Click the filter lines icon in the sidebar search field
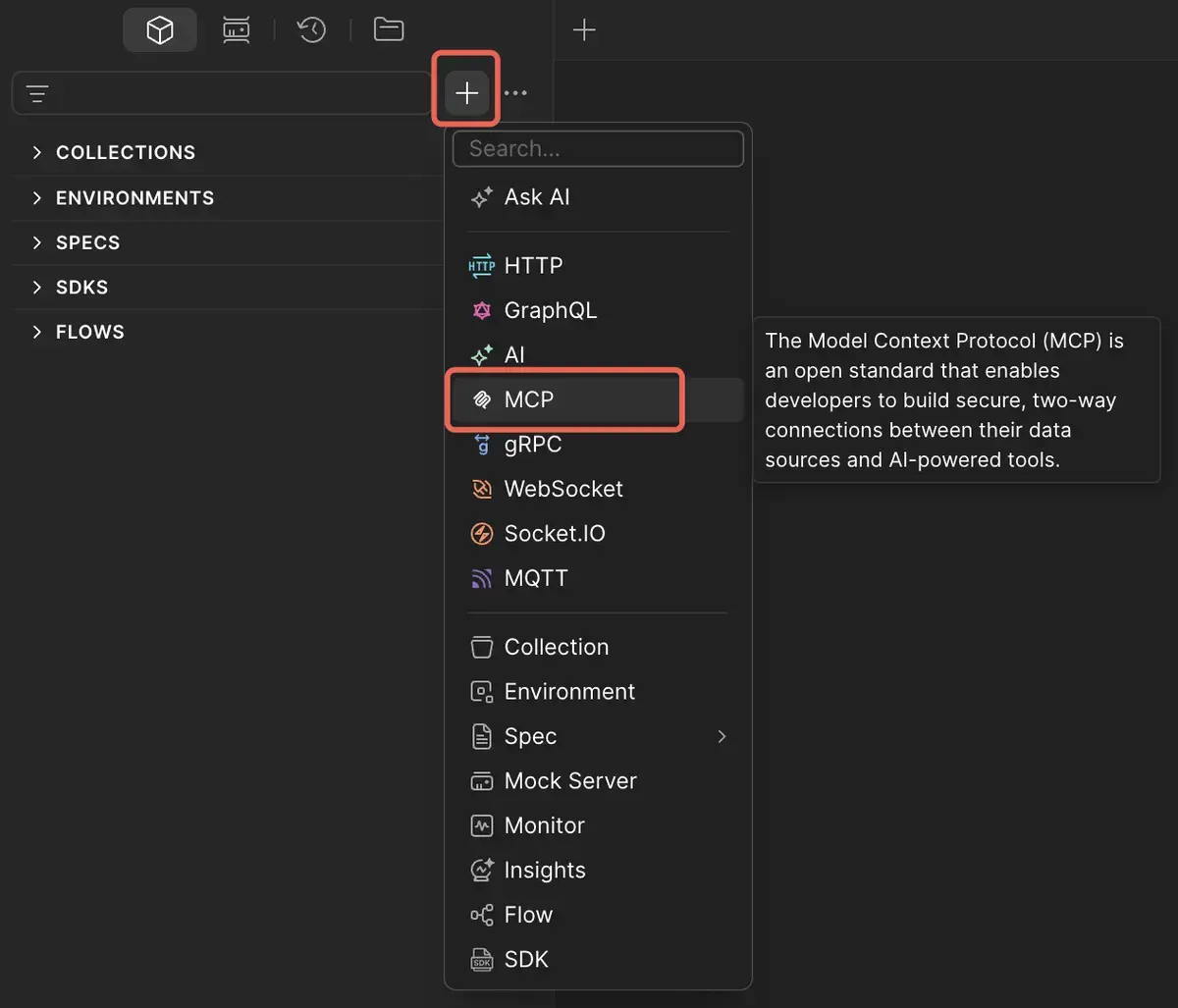Image resolution: width=1178 pixels, height=1008 pixels. 37,94
